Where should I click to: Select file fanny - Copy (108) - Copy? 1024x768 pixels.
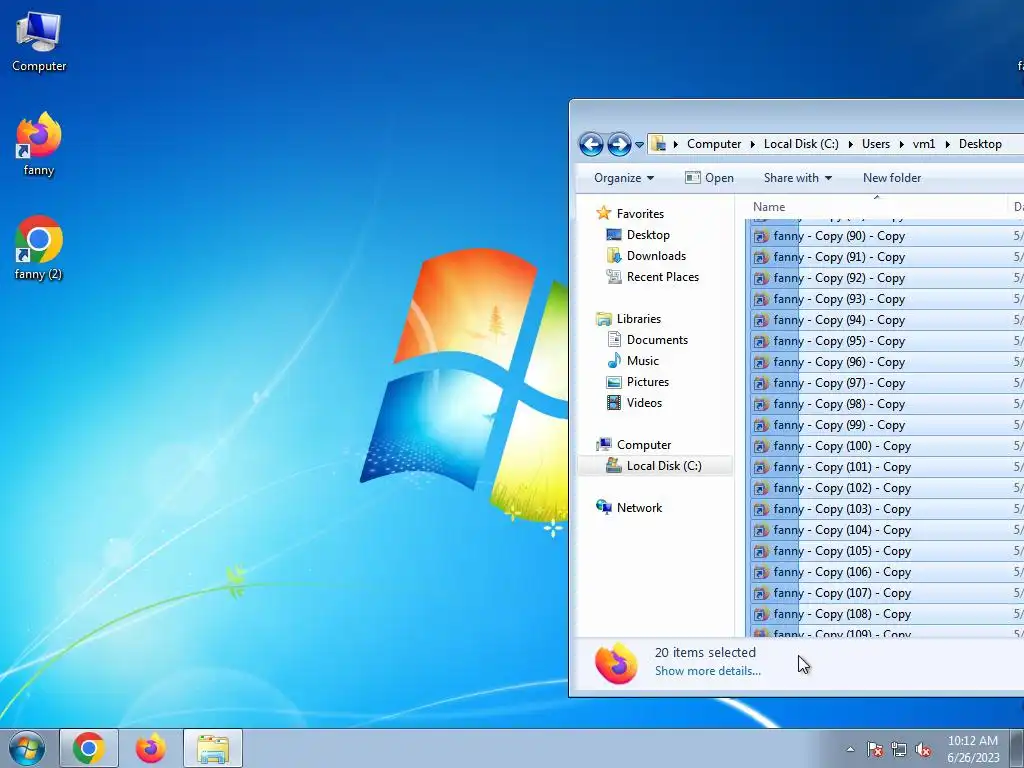887,614
